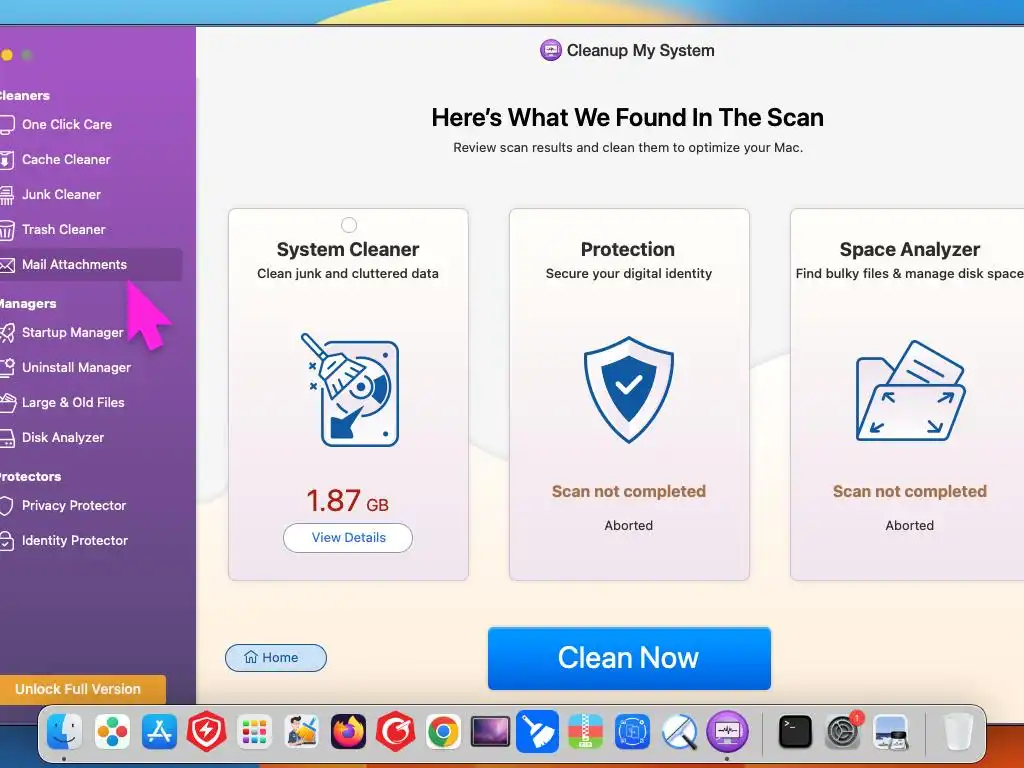Click View Details under 1.87 GB
The width and height of the screenshot is (1024, 768).
pos(348,537)
